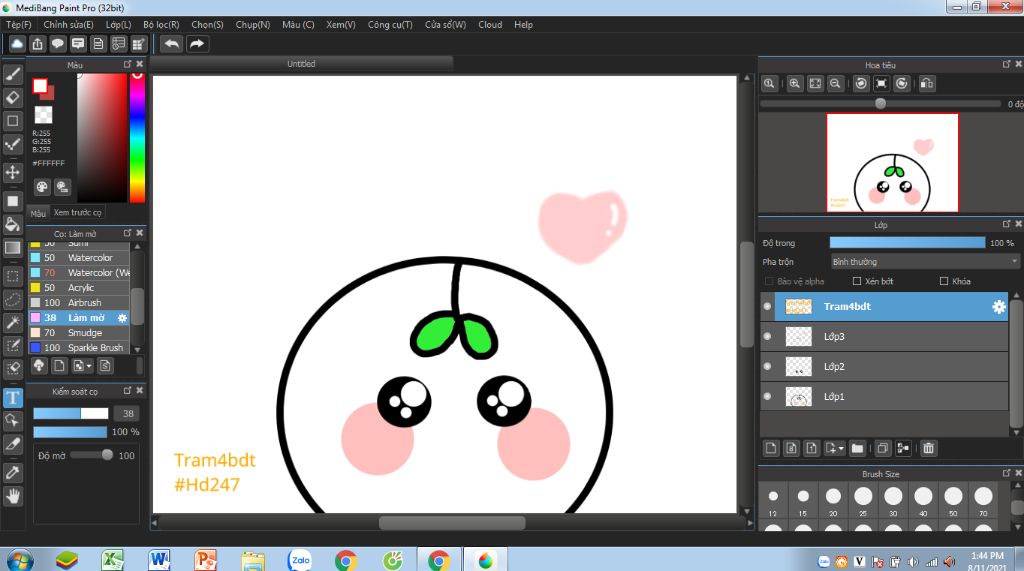Undock the Cọ: Làm mờ brush panel

[x=127, y=233]
